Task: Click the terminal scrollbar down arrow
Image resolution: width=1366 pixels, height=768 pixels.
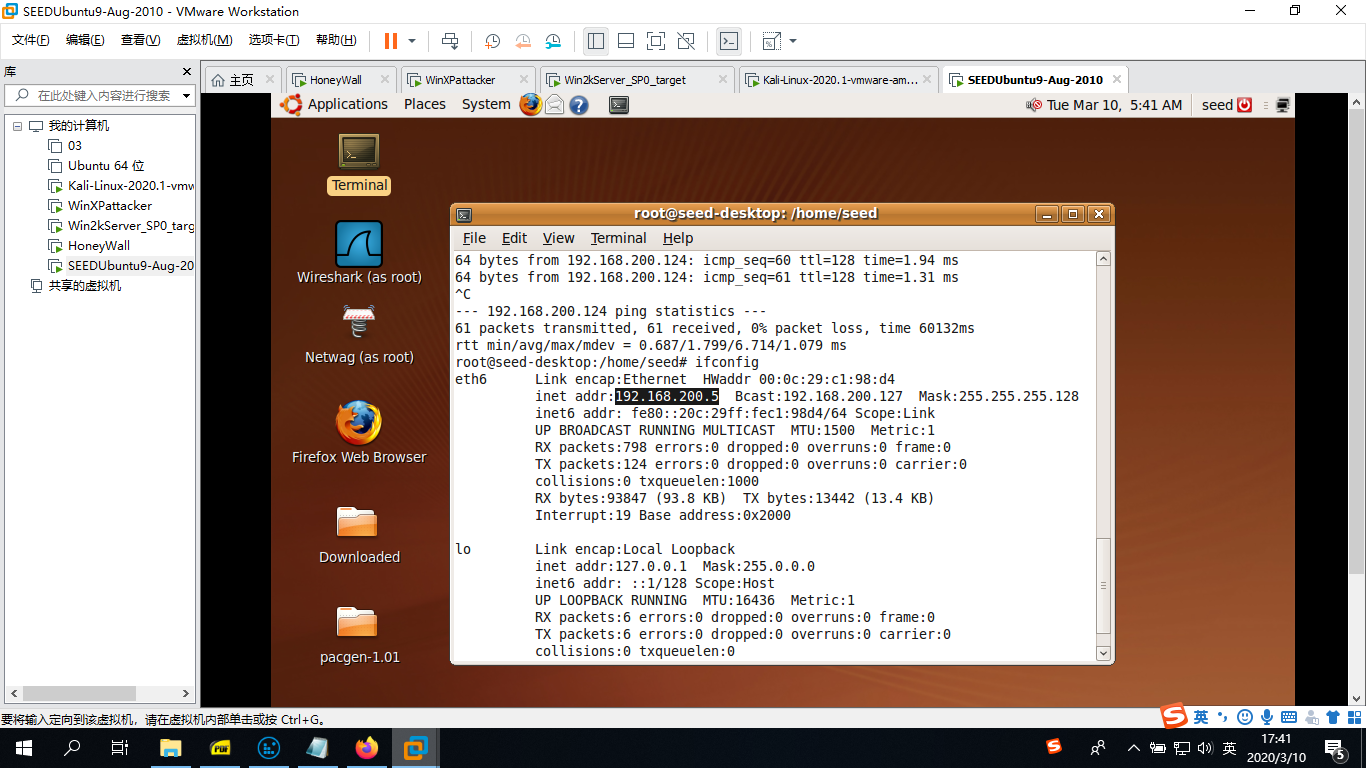Action: (x=1103, y=653)
